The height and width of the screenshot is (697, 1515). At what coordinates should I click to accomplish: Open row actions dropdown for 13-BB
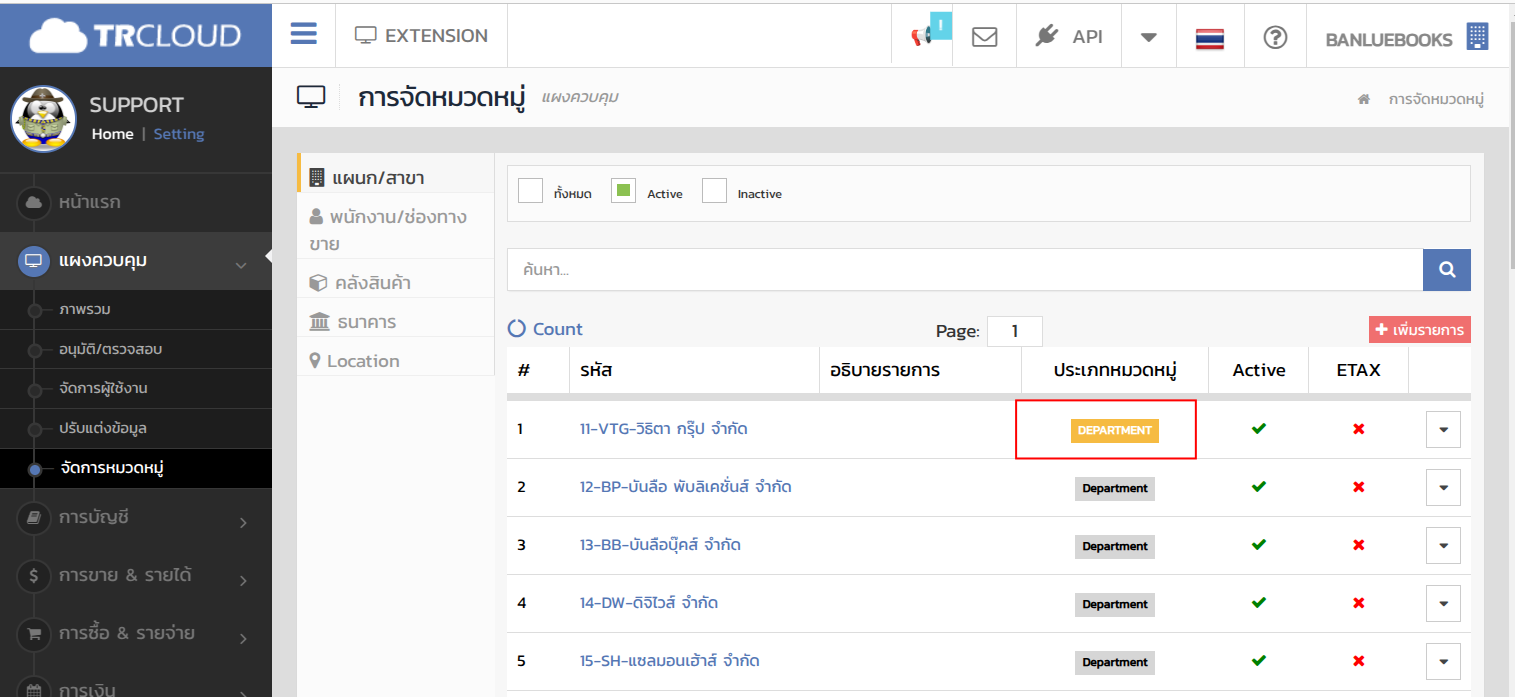1443,545
